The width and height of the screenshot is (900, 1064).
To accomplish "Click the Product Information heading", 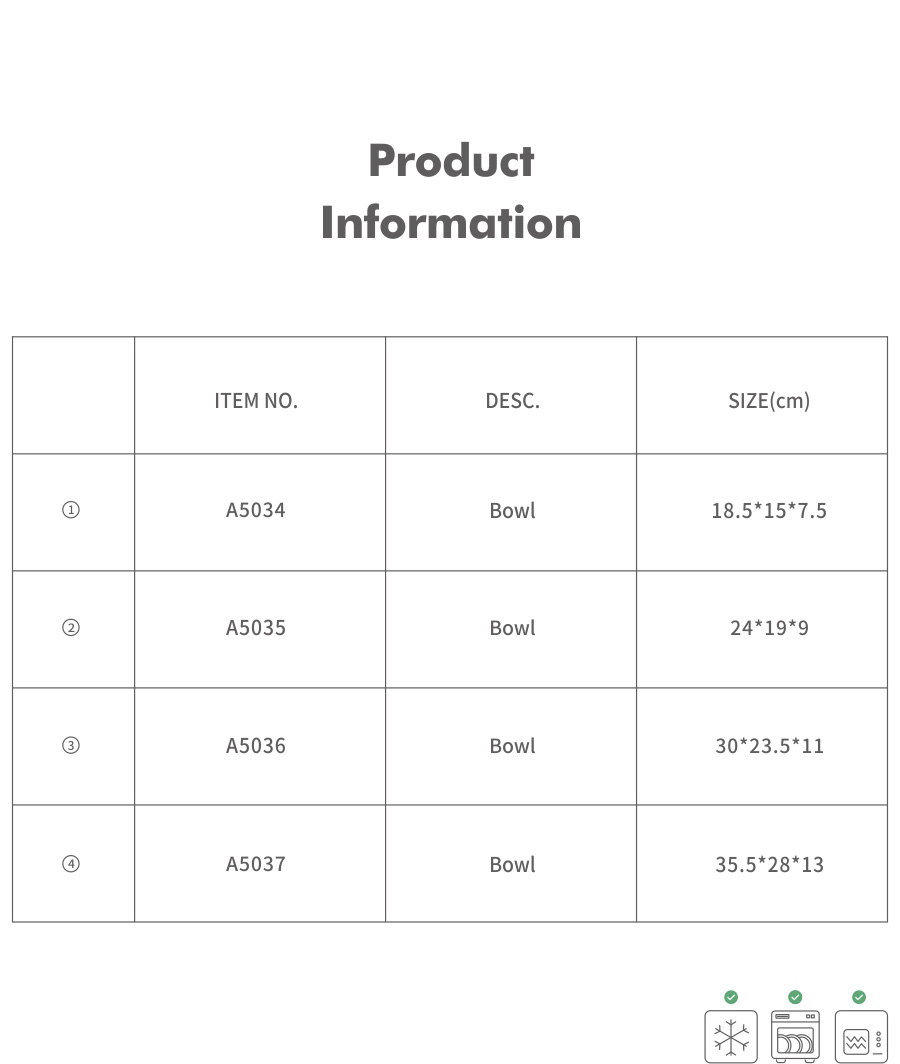I will [451, 191].
